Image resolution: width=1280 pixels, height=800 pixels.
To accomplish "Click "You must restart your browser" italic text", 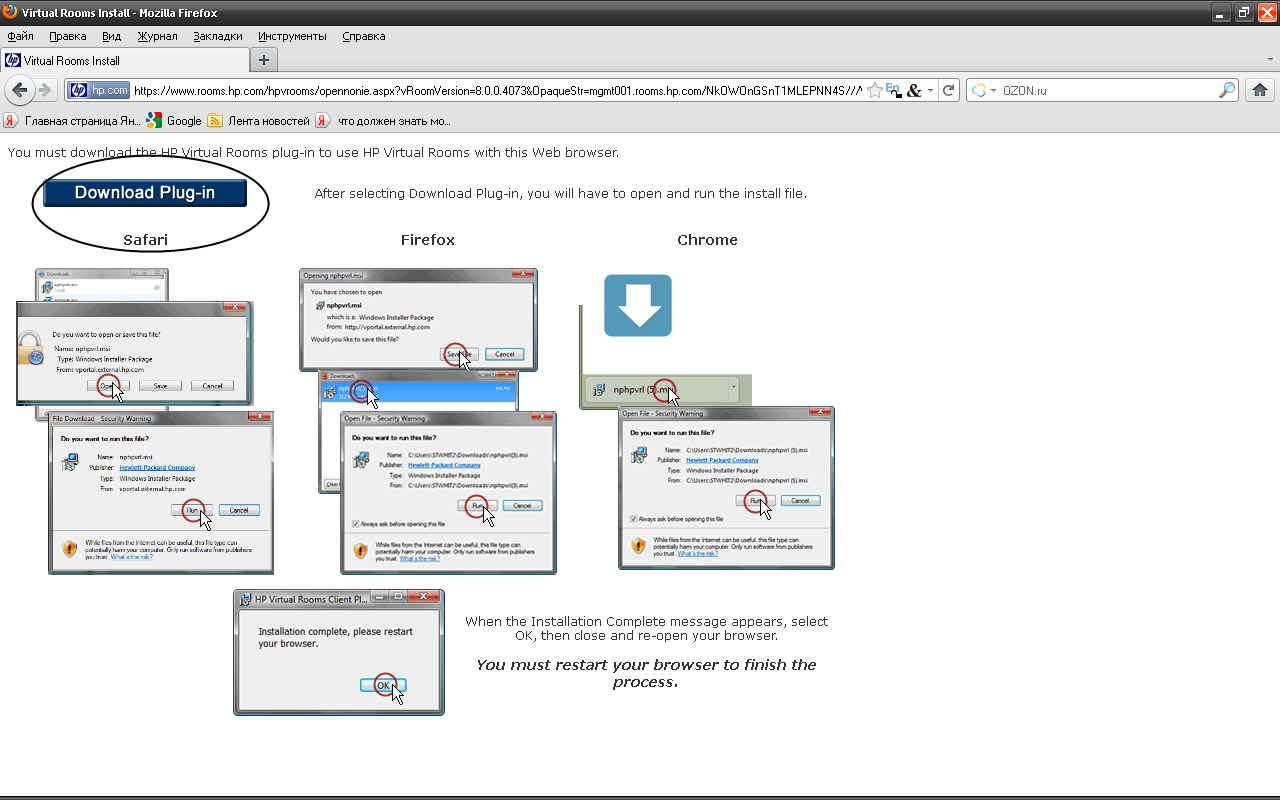I will click(x=646, y=673).
